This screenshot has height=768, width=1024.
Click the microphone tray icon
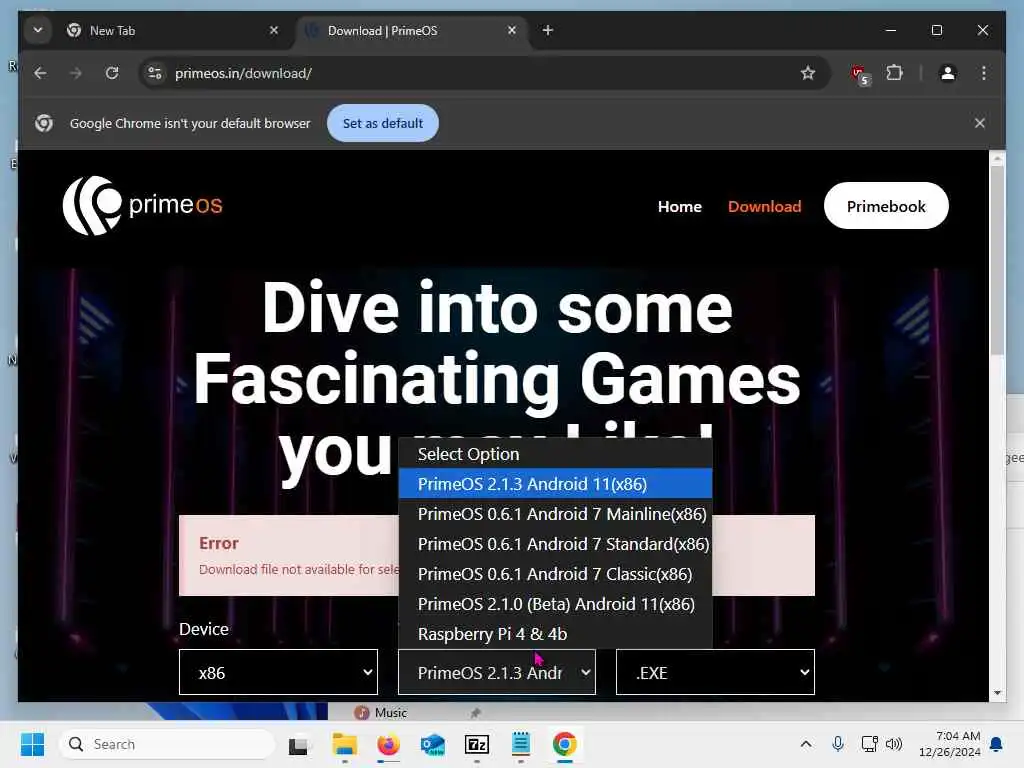(837, 744)
